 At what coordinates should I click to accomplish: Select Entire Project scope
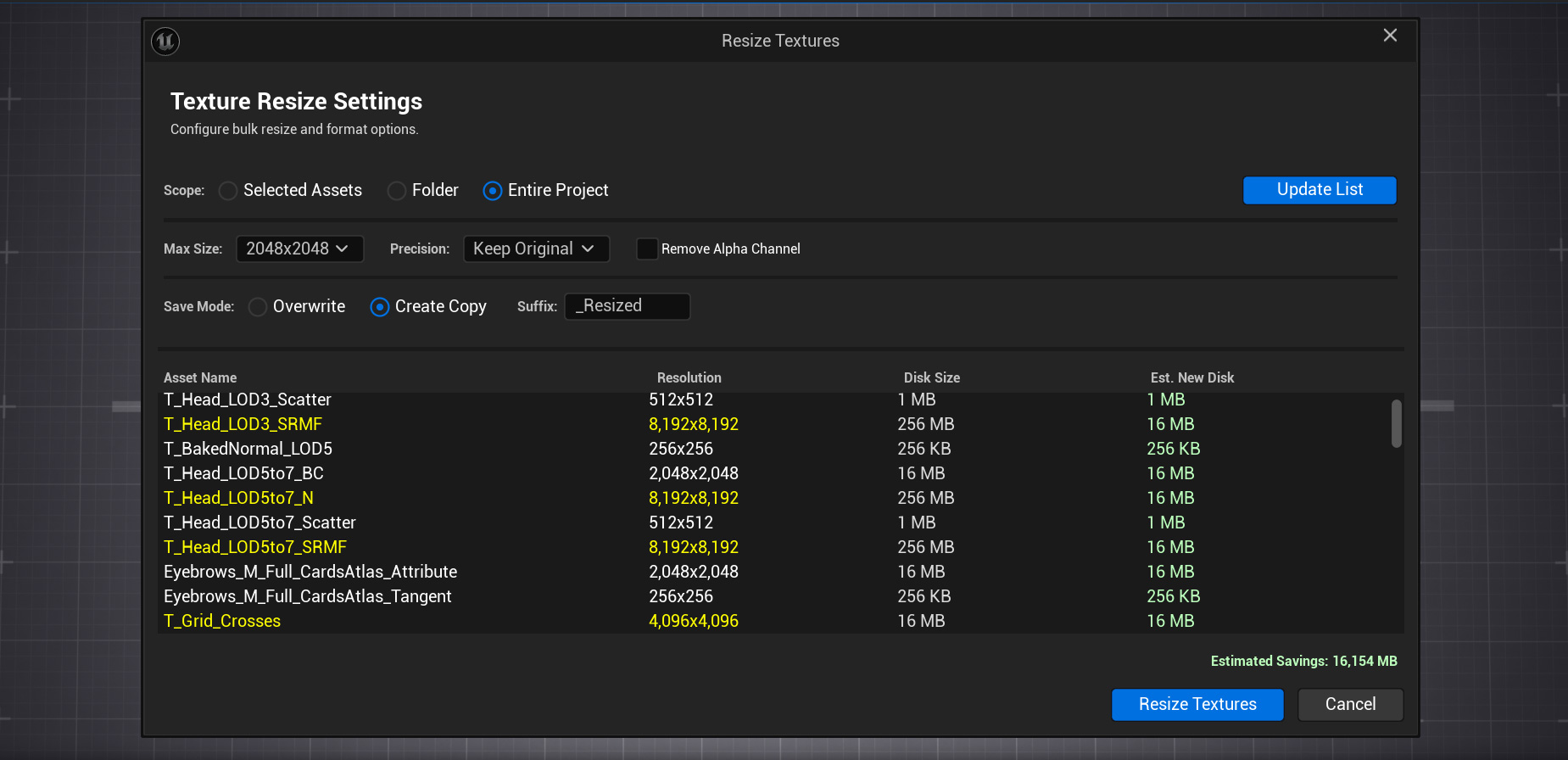(545, 191)
